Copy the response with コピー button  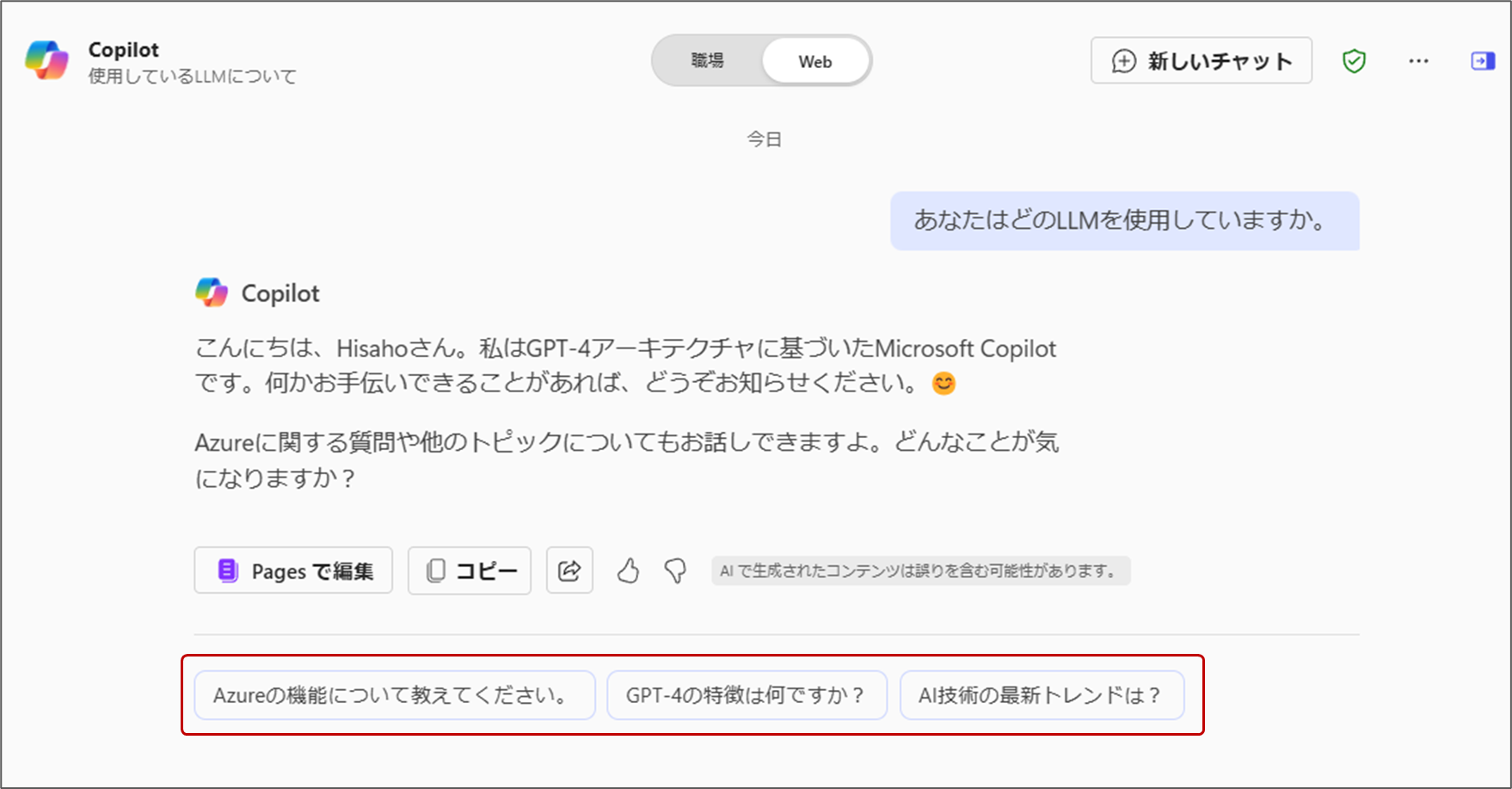click(x=470, y=570)
